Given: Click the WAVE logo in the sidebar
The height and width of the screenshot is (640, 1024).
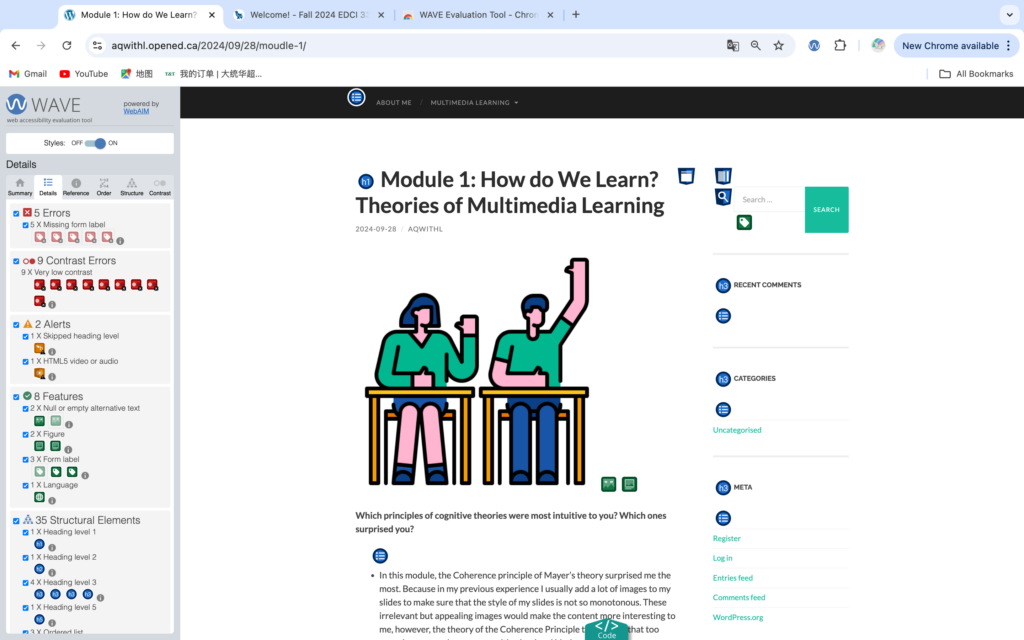Looking at the screenshot, I should [43, 104].
